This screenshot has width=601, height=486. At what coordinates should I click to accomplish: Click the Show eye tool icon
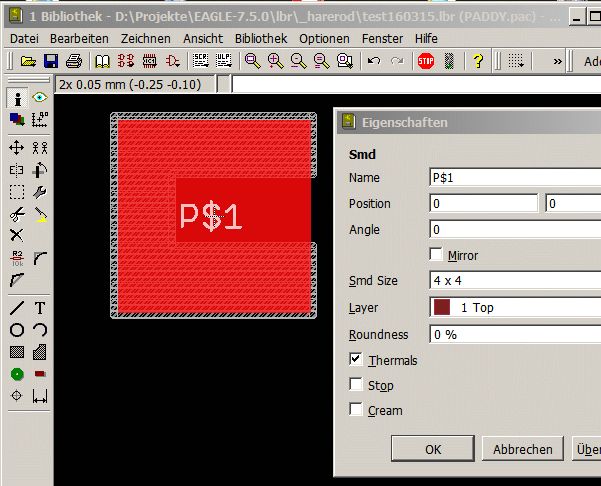click(40, 97)
